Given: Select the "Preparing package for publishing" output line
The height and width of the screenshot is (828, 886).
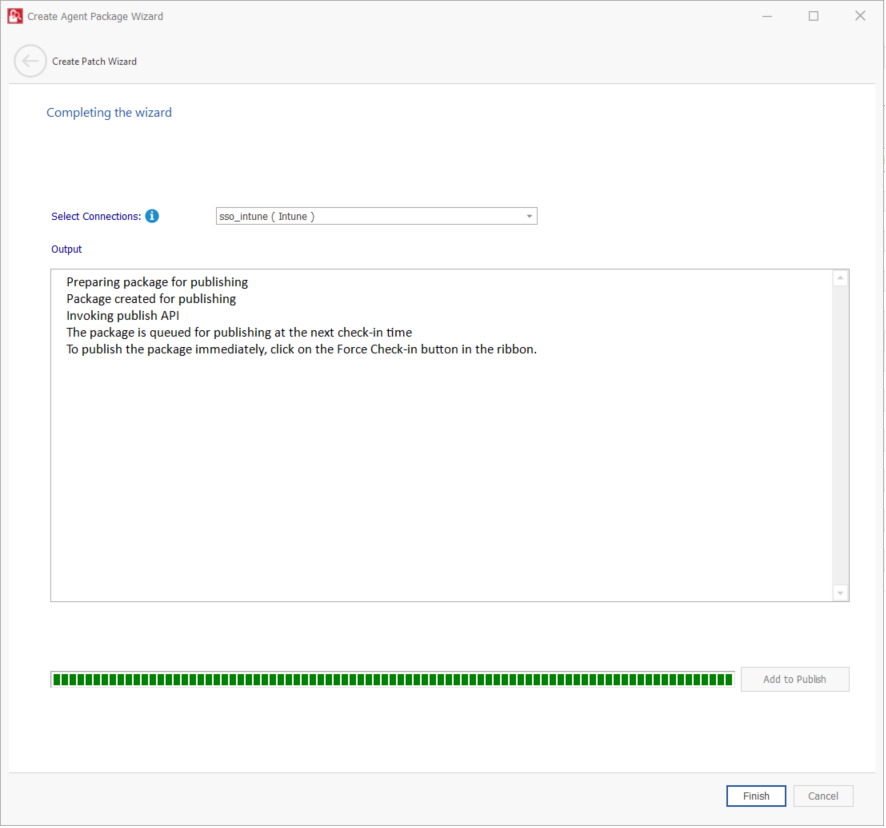Looking at the screenshot, I should 157,282.
